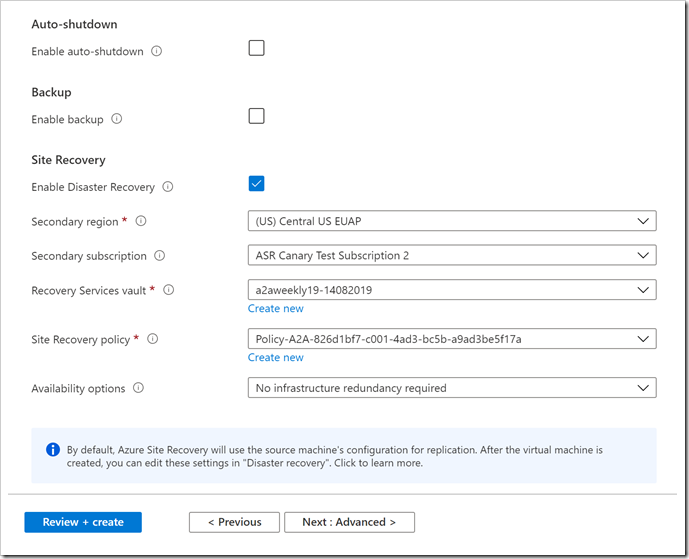Click info icon next to Availability options
689x559 pixels.
point(139,388)
